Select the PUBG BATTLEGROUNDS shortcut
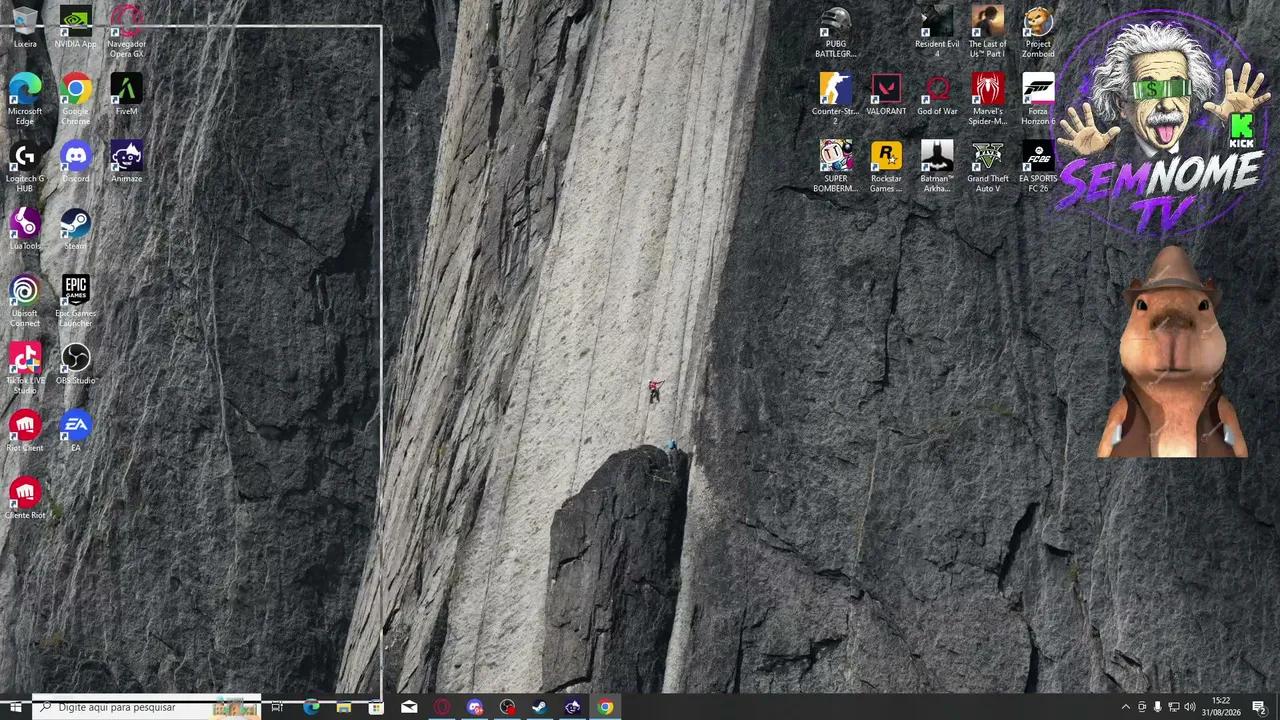The image size is (1280, 720). 836,32
